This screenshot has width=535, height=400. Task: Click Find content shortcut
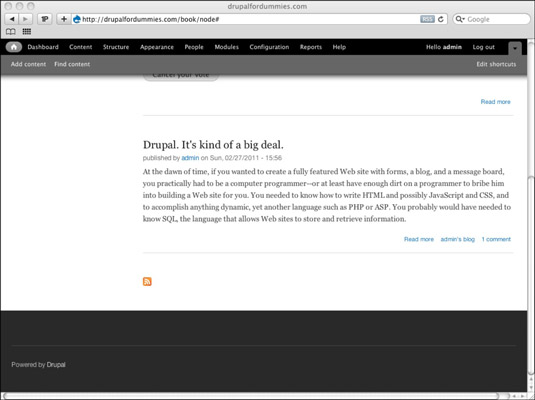tap(72, 64)
